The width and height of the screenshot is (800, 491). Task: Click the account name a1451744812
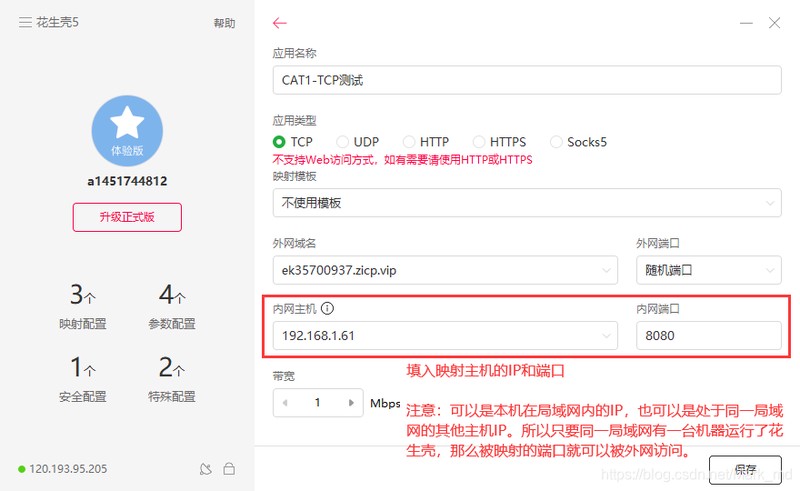pyautogui.click(x=127, y=181)
